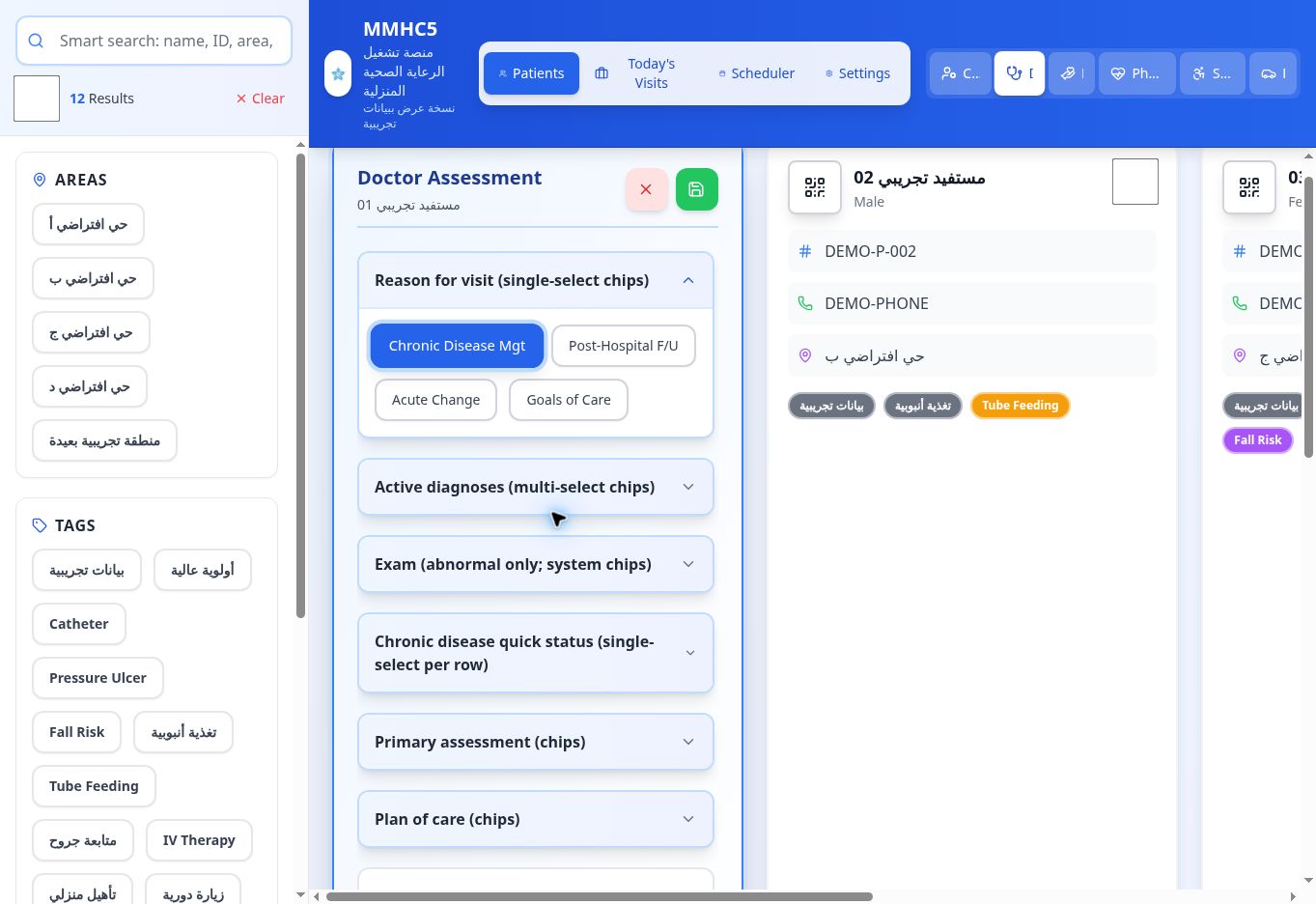Click the search magnifier icon
Screen dimensions: 1316x904
pos(36,41)
